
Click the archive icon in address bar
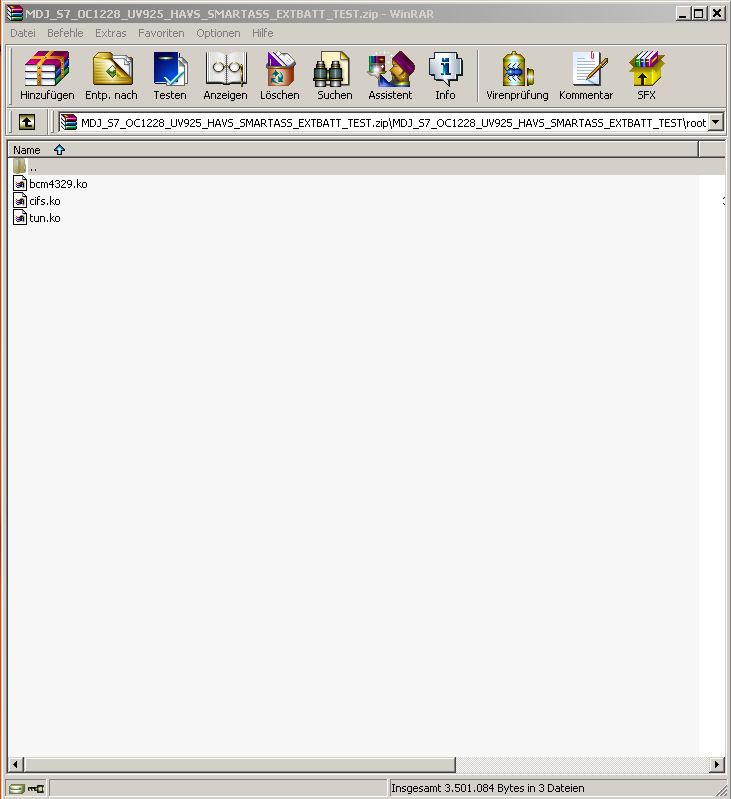click(x=68, y=122)
